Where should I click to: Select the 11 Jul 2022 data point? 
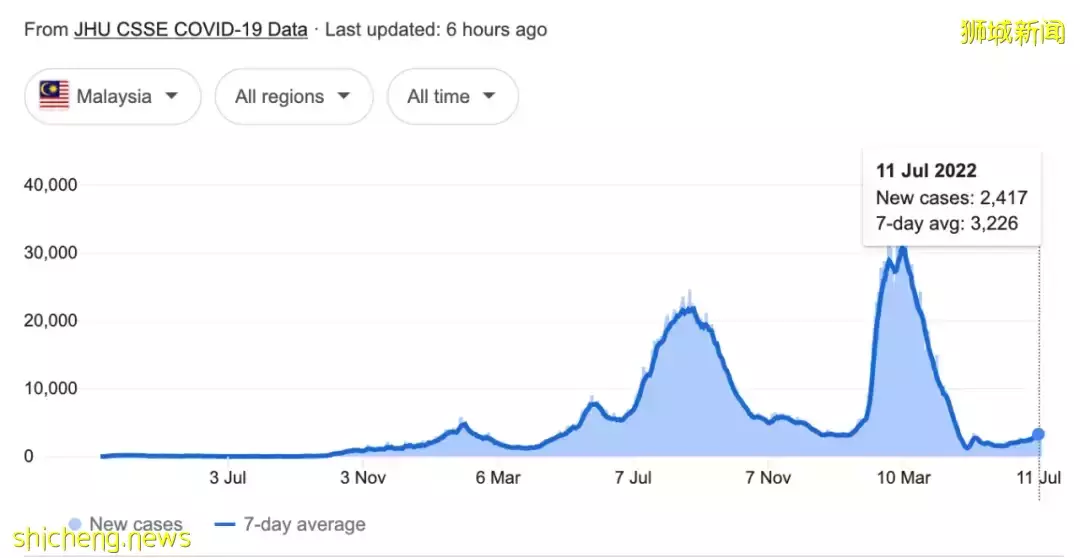click(x=1039, y=434)
